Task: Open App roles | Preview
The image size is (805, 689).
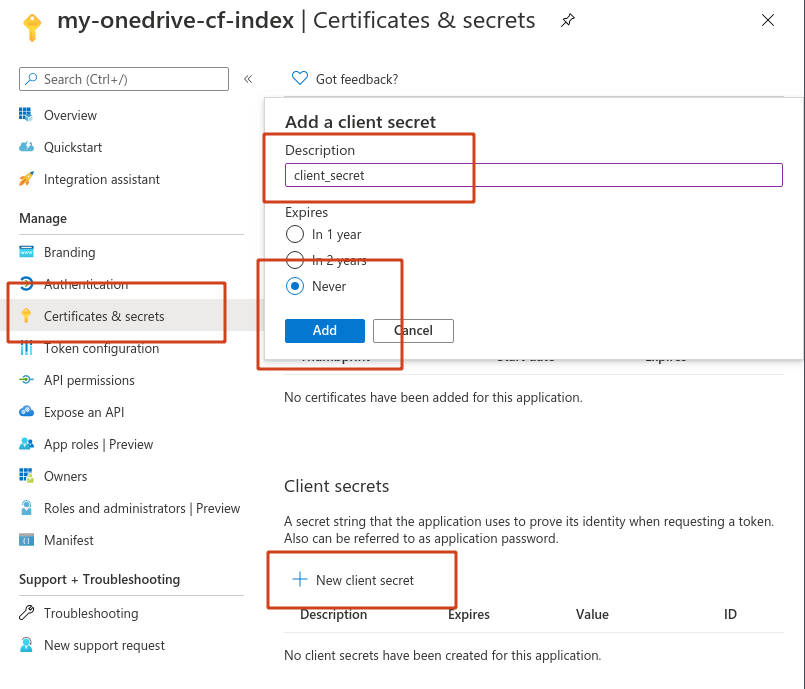Action: pyautogui.click(x=99, y=445)
